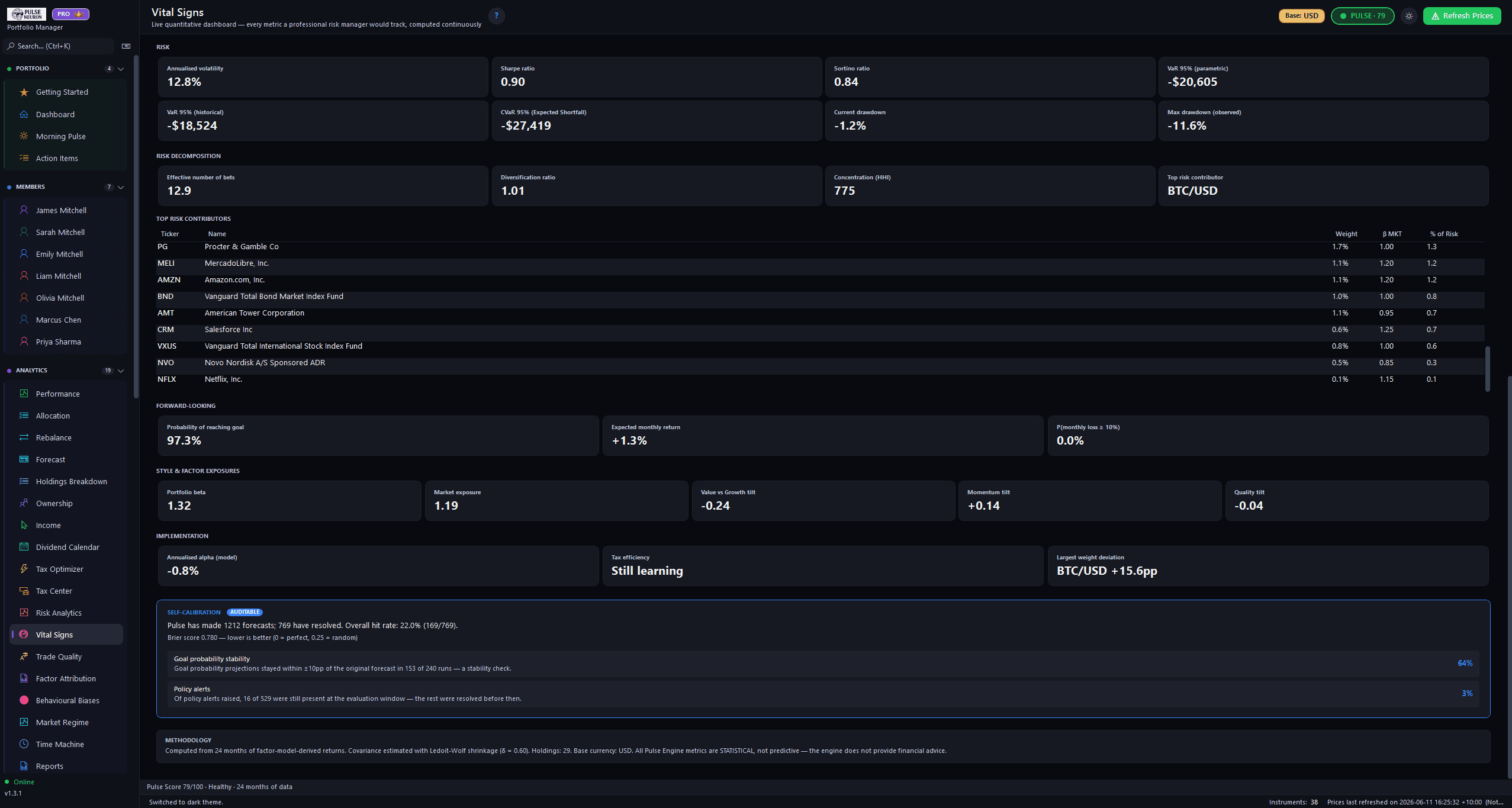Click the Weight column header
Screen dimensions: 1512x808
click(x=1346, y=234)
